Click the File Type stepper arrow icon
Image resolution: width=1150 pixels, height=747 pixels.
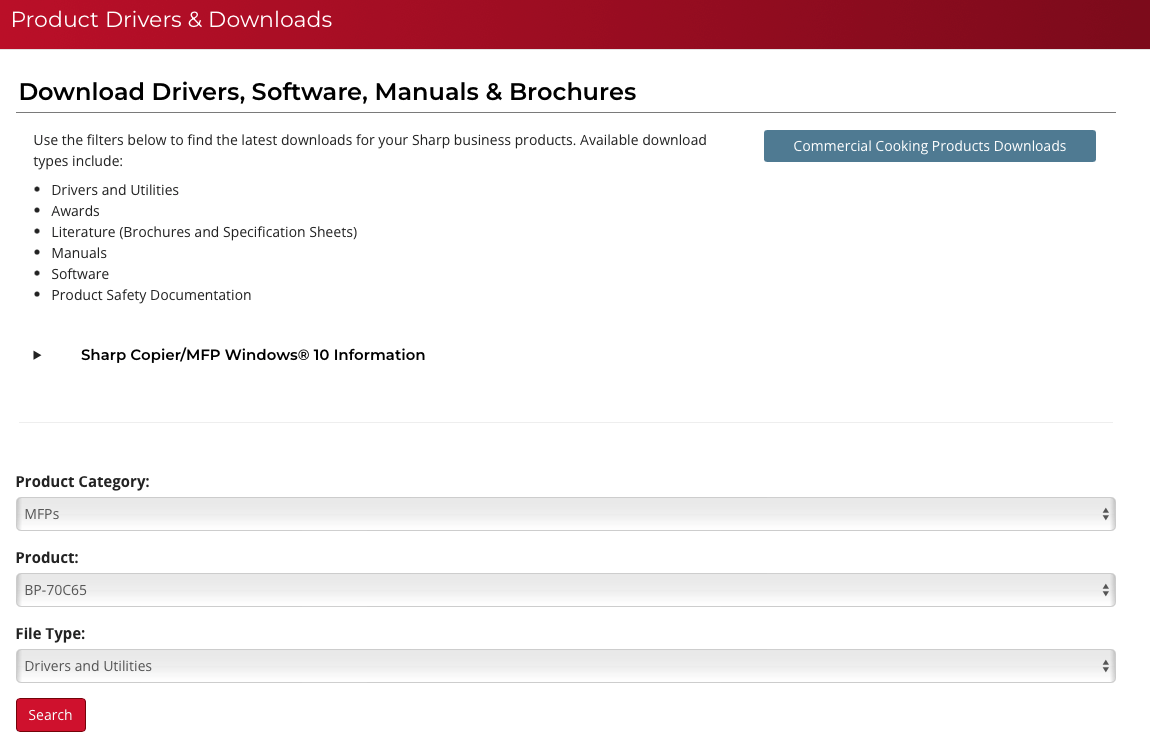(x=1105, y=665)
